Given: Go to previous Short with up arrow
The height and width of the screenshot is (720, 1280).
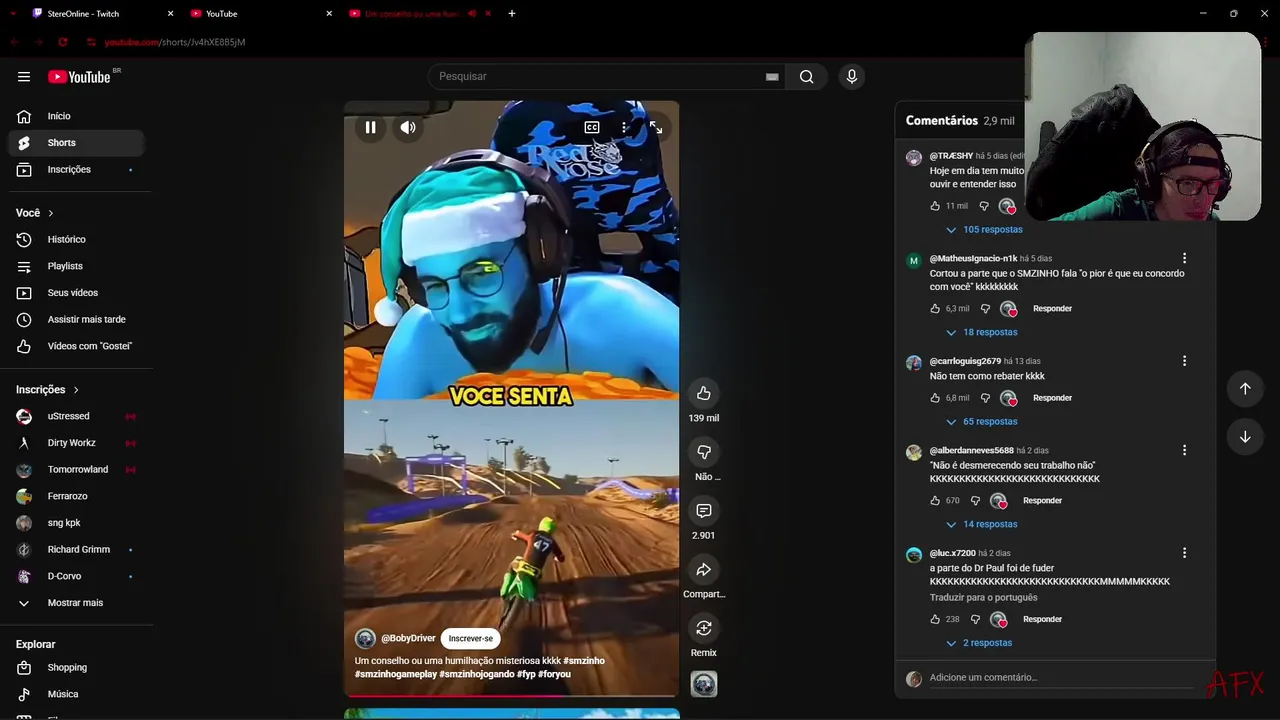Looking at the screenshot, I should [1245, 388].
